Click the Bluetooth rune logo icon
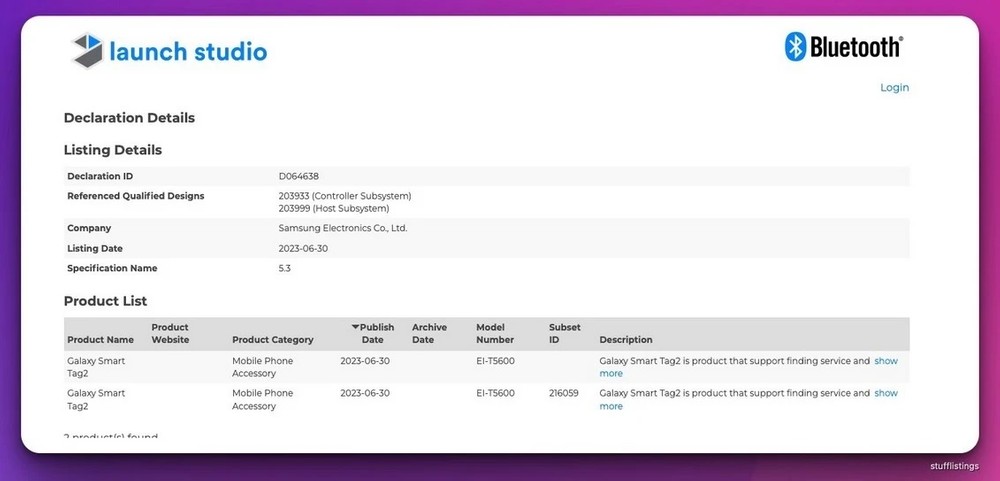Viewport: 1000px width, 481px height. click(795, 47)
